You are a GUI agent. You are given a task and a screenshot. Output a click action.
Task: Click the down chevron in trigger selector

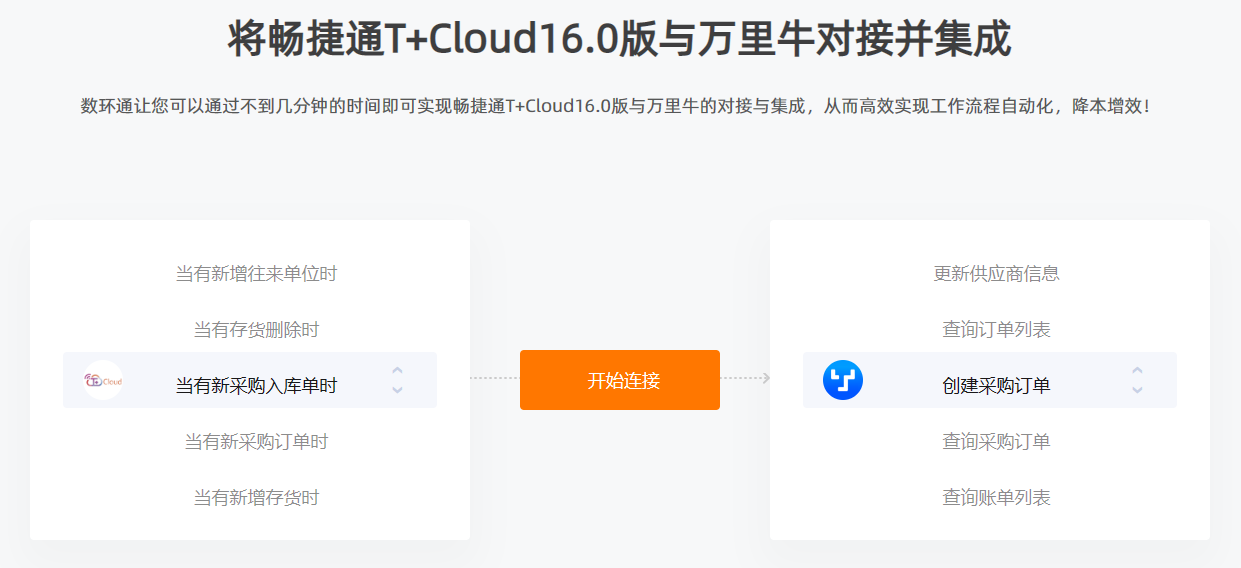coord(397,390)
